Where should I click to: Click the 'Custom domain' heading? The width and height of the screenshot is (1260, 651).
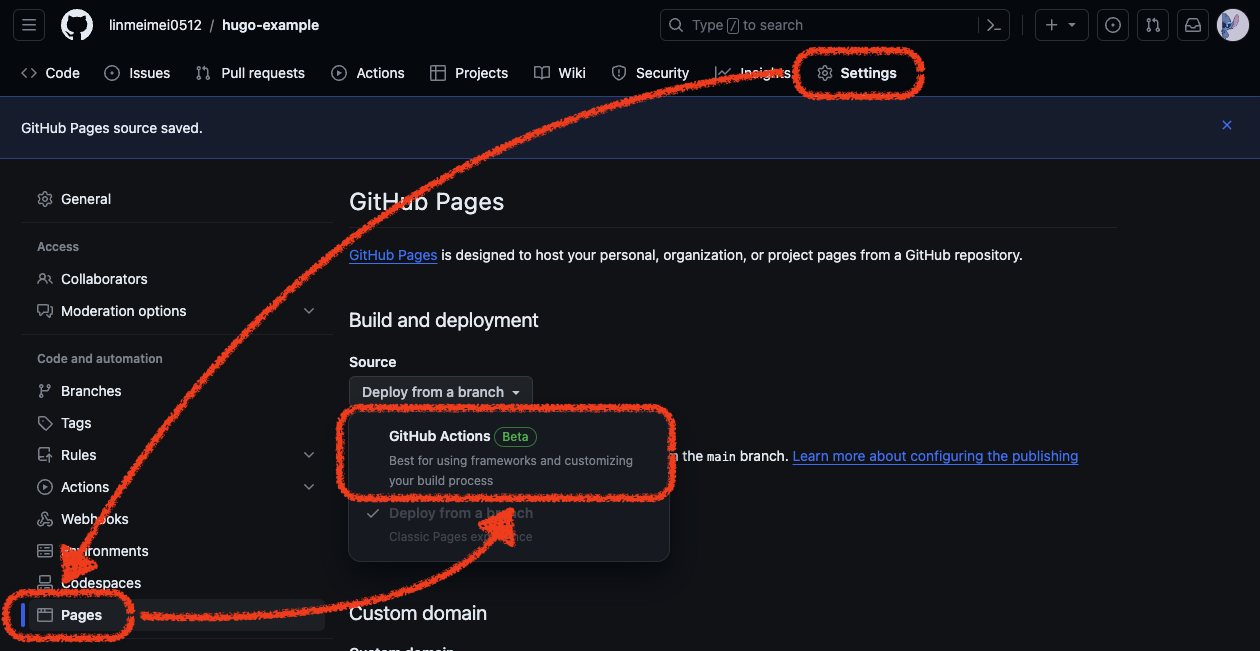(x=418, y=613)
